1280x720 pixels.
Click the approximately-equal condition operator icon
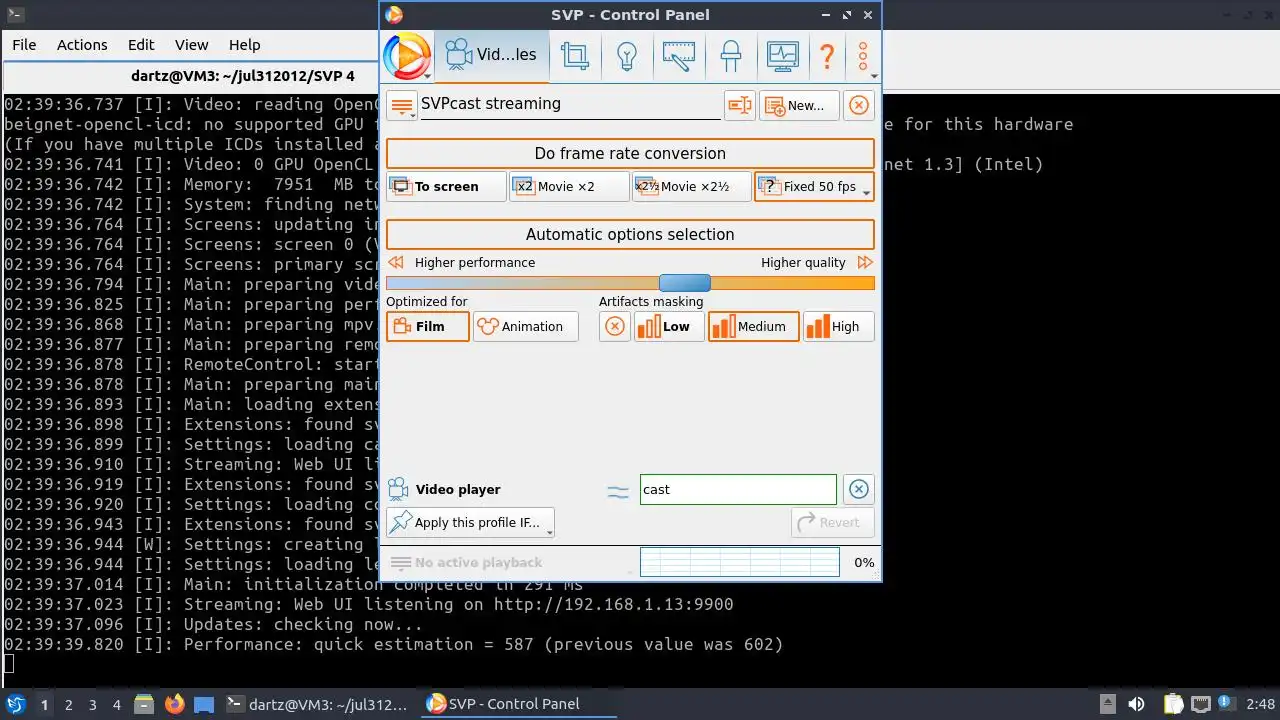click(x=618, y=490)
